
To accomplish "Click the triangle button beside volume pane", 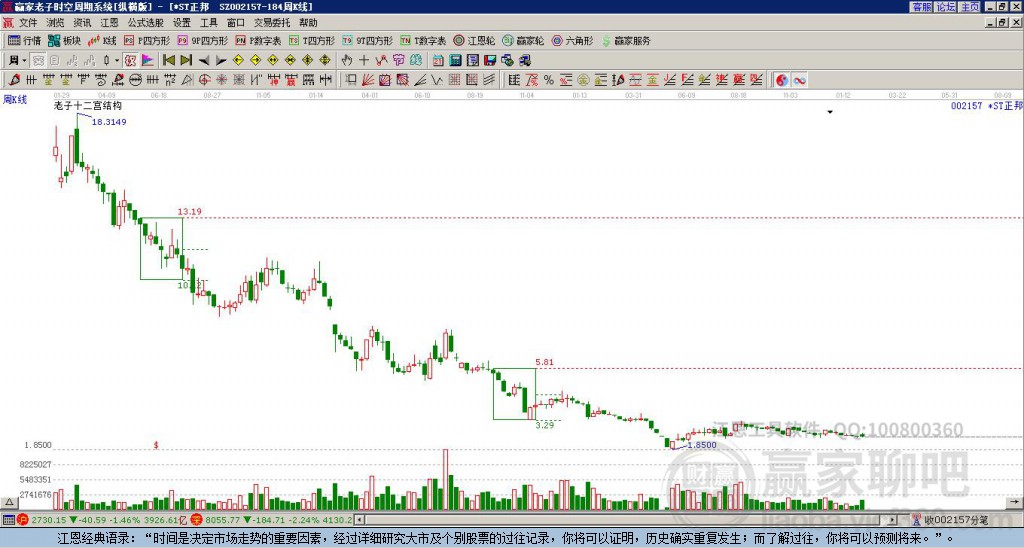I will pos(9,502).
